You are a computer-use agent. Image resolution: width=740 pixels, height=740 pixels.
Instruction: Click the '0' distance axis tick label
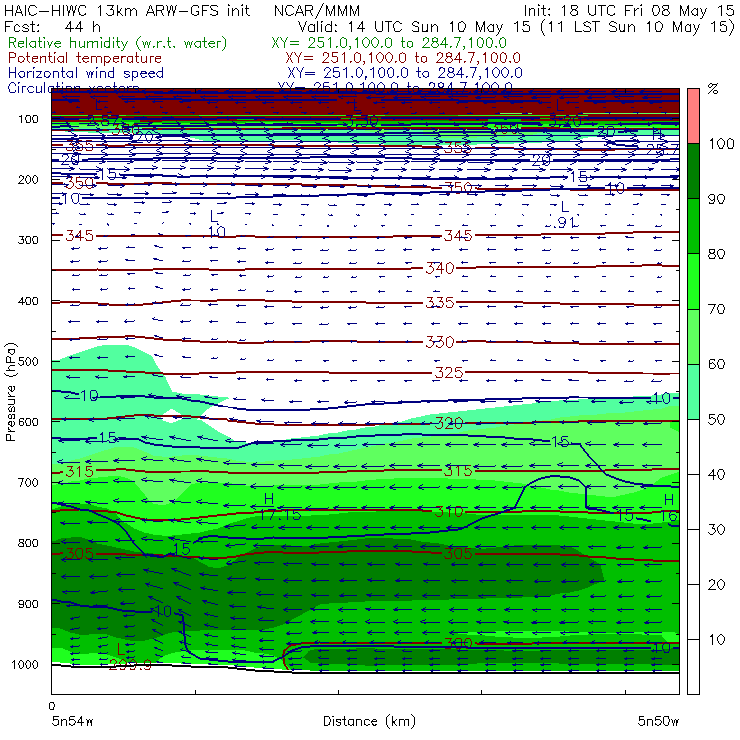51,706
